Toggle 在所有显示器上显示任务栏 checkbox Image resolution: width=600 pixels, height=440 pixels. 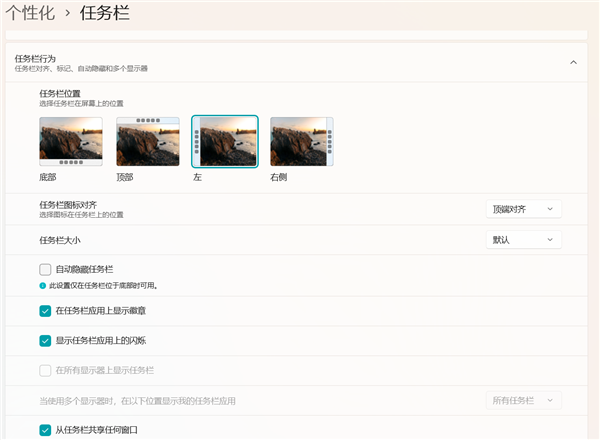click(x=45, y=370)
